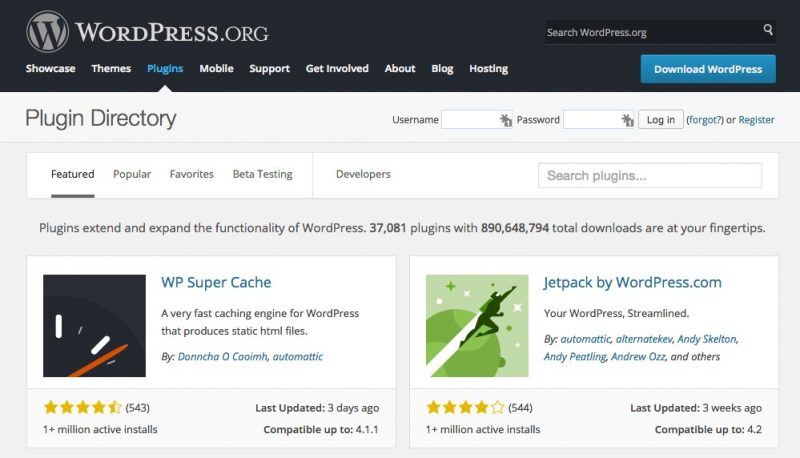The width and height of the screenshot is (800, 458).
Task: Select the Plugins menu item
Action: click(x=165, y=68)
